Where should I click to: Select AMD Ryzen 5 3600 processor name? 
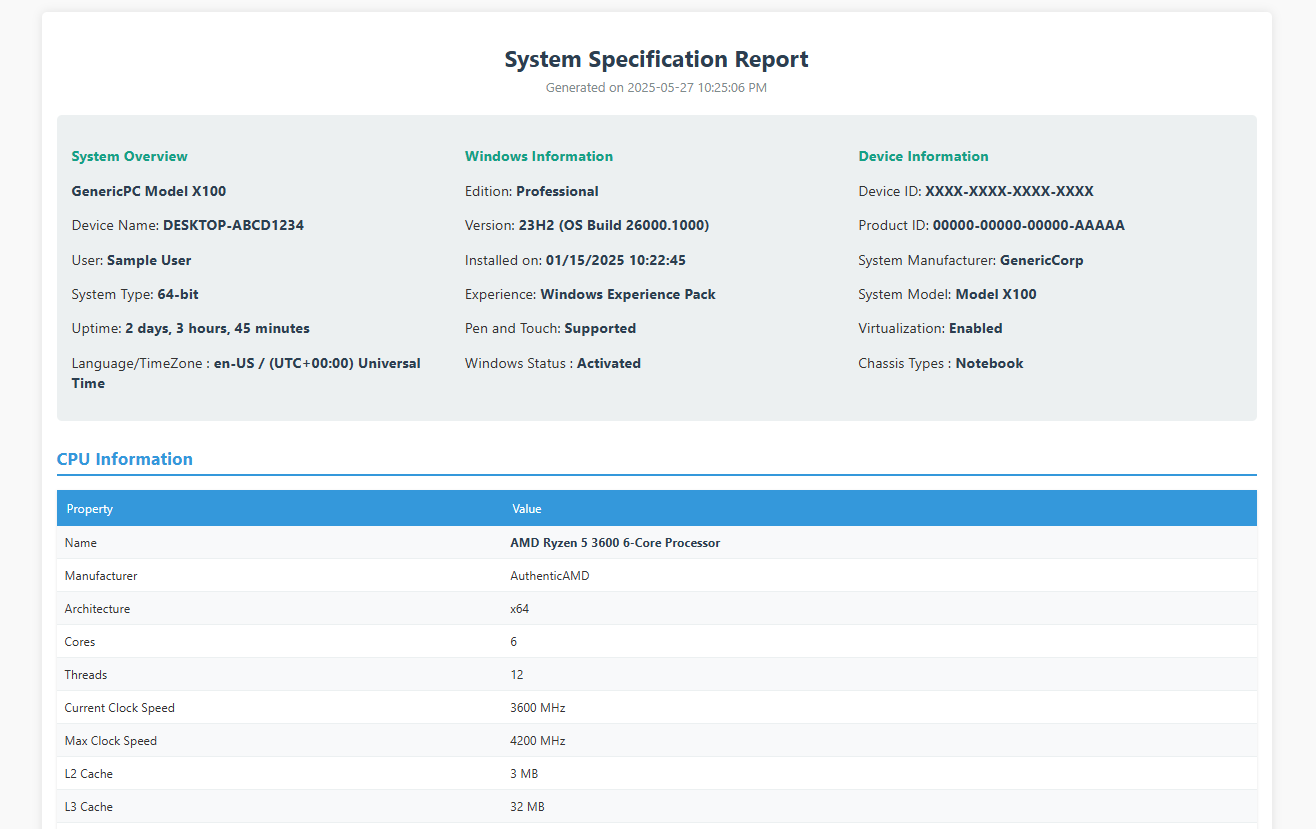[x=615, y=543]
